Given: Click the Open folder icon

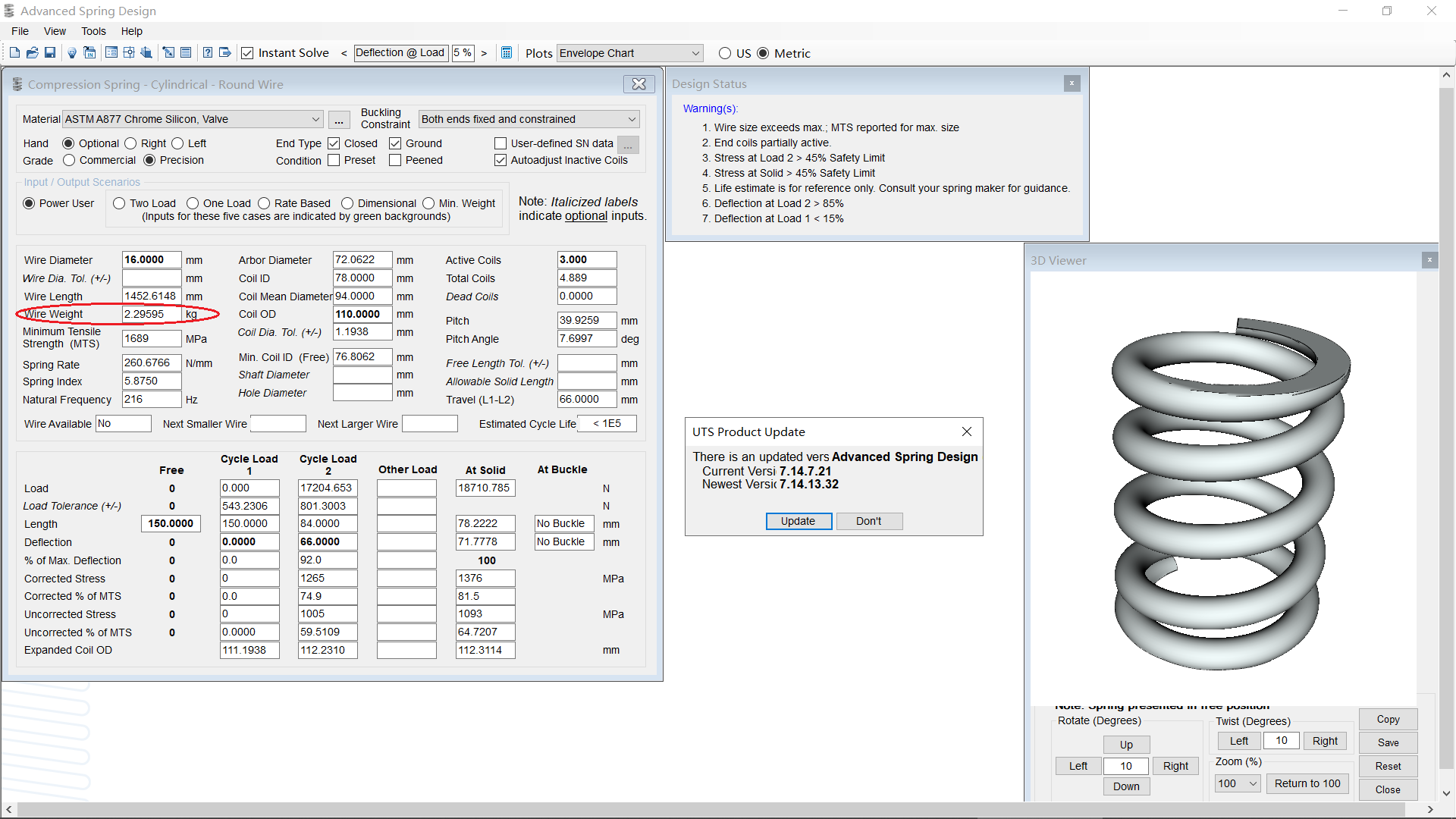Looking at the screenshot, I should click(x=32, y=52).
